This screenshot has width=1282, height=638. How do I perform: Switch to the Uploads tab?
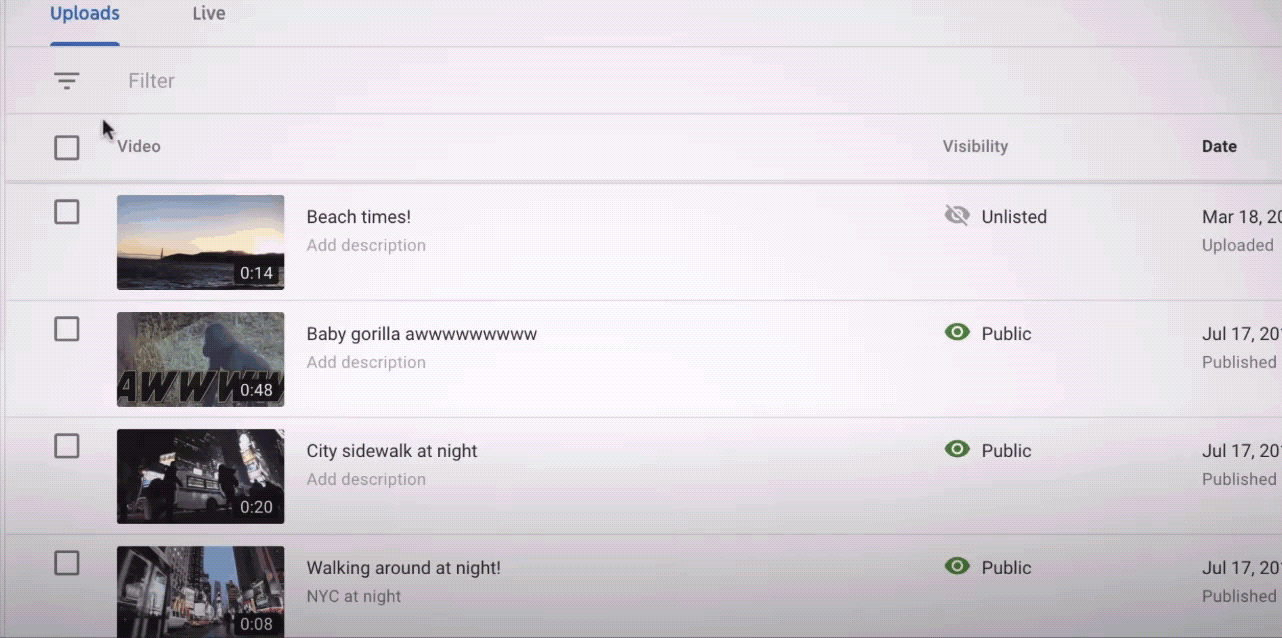pyautogui.click(x=85, y=14)
